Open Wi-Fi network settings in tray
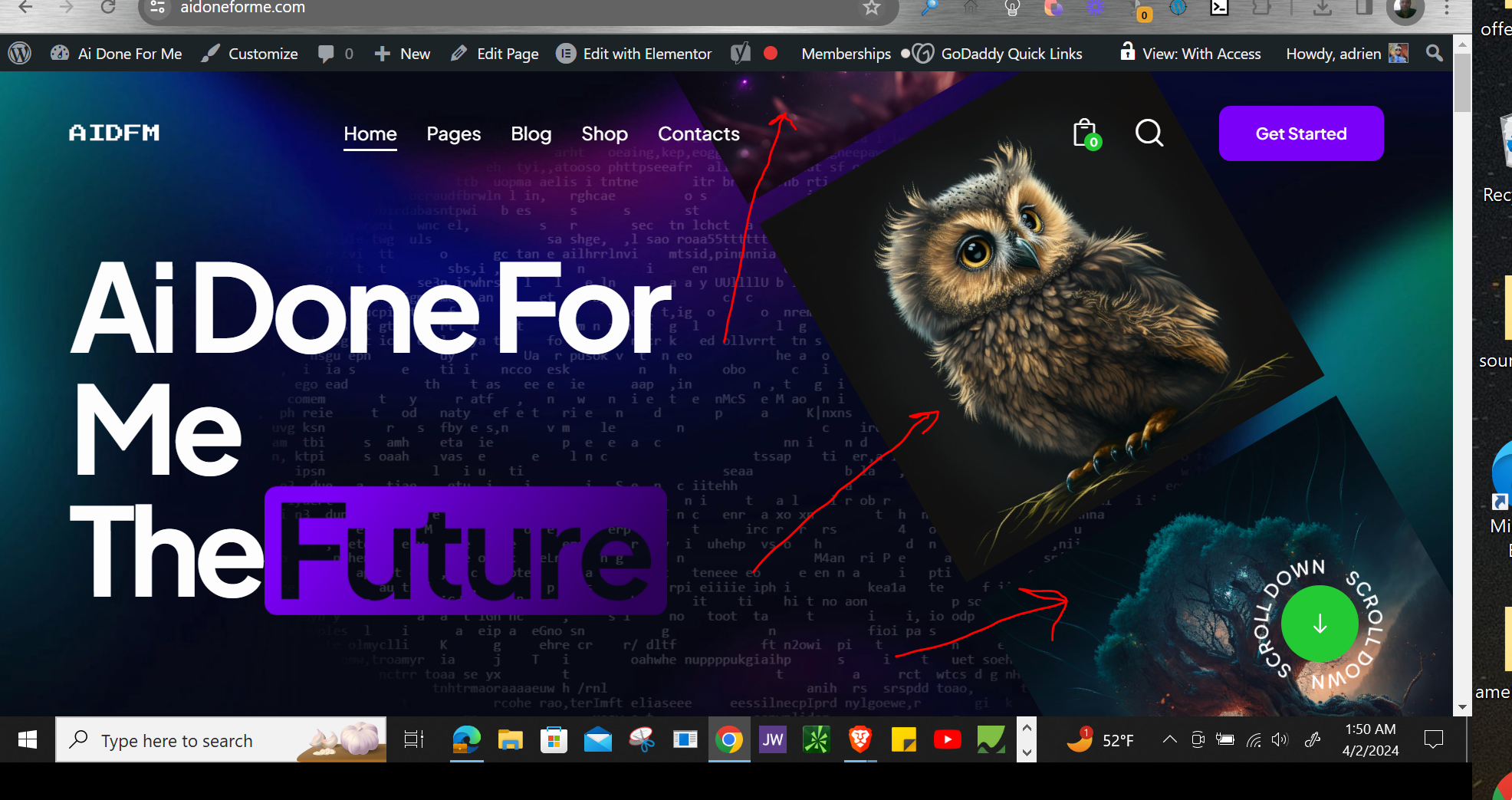This screenshot has width=1512, height=800. [x=1254, y=739]
